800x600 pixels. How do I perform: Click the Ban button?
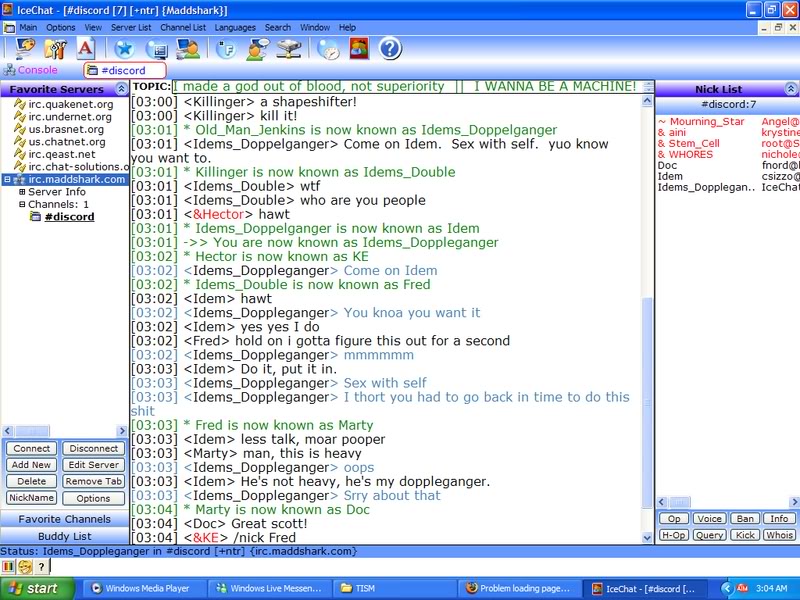click(745, 518)
